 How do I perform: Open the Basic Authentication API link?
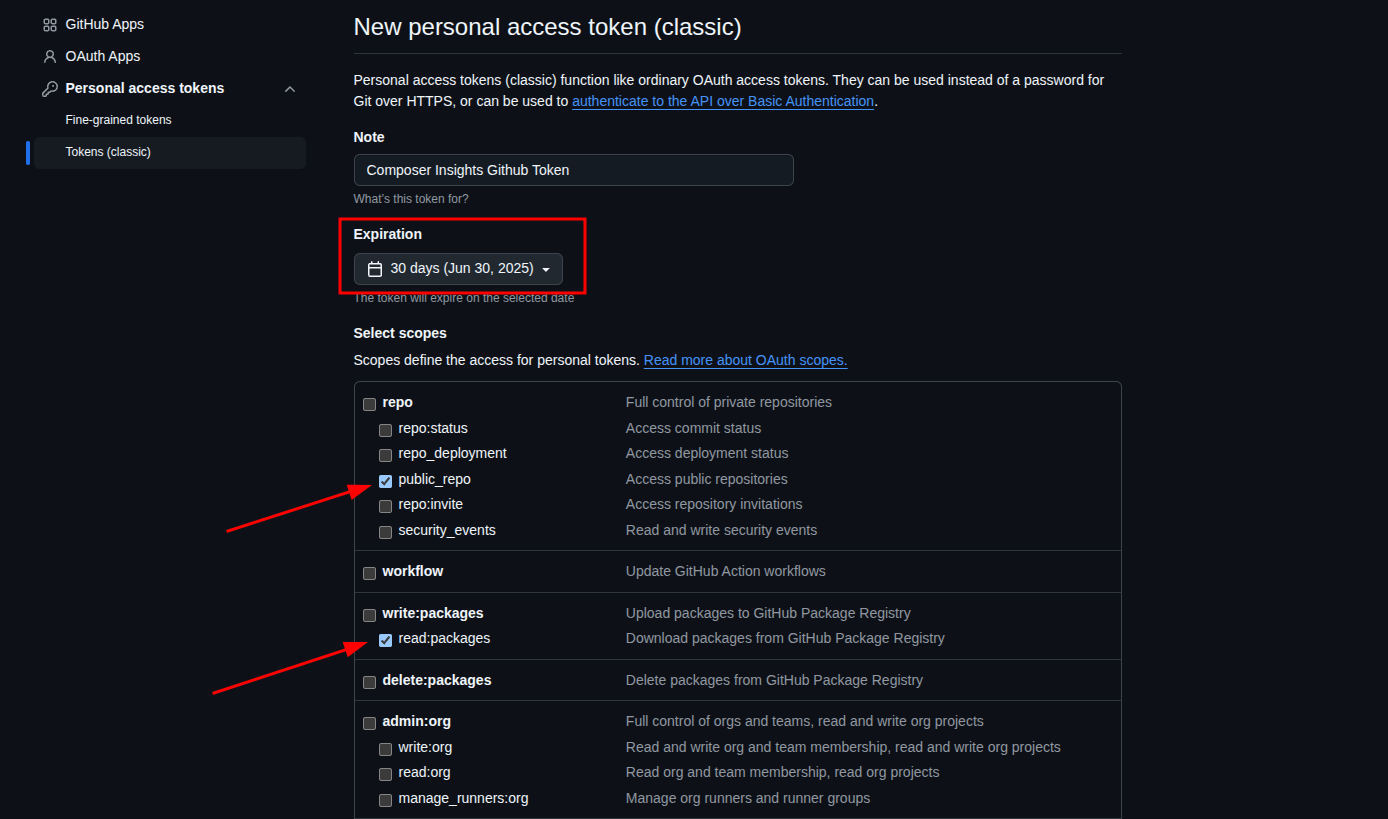tap(722, 101)
